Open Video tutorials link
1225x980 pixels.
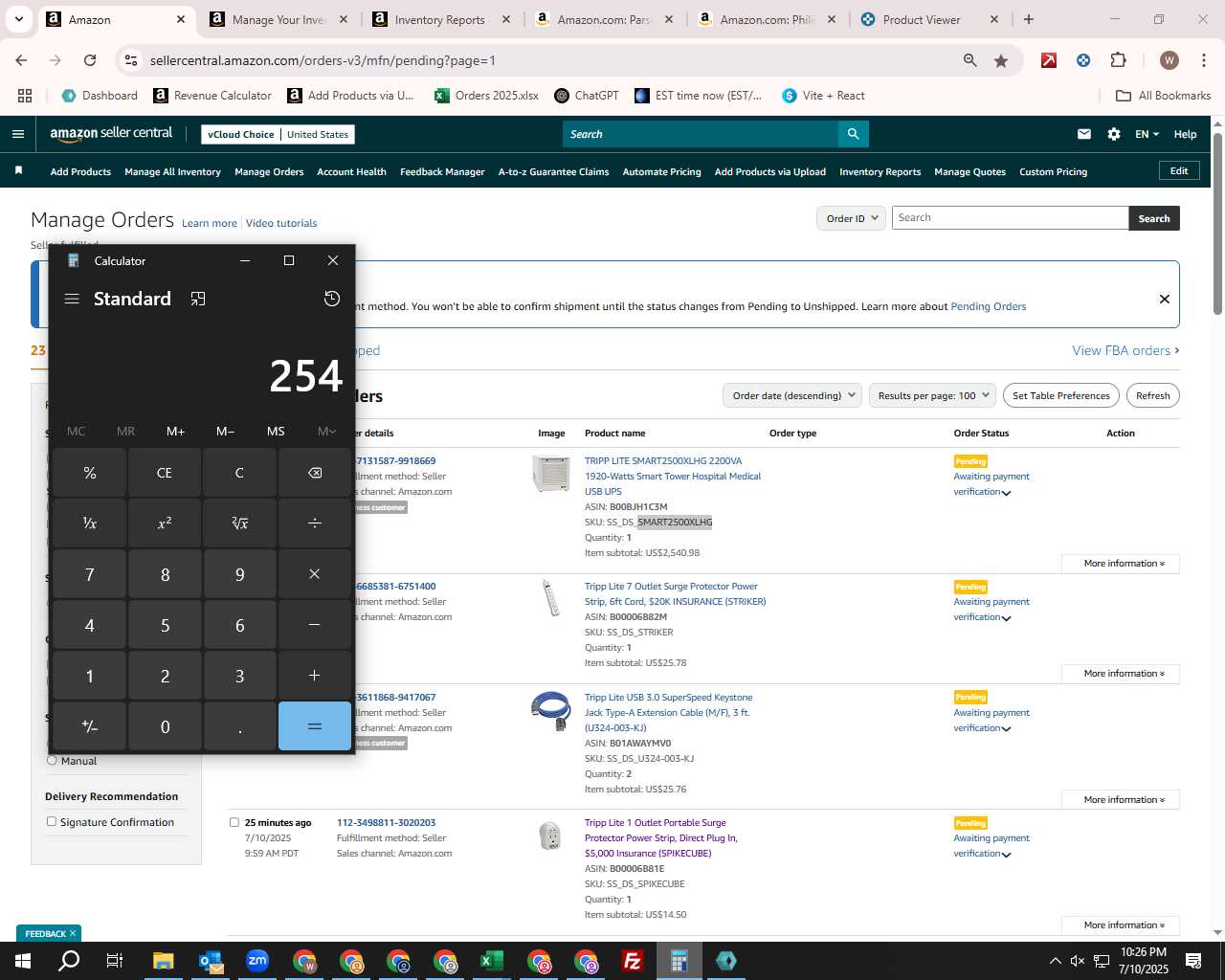[x=281, y=223]
